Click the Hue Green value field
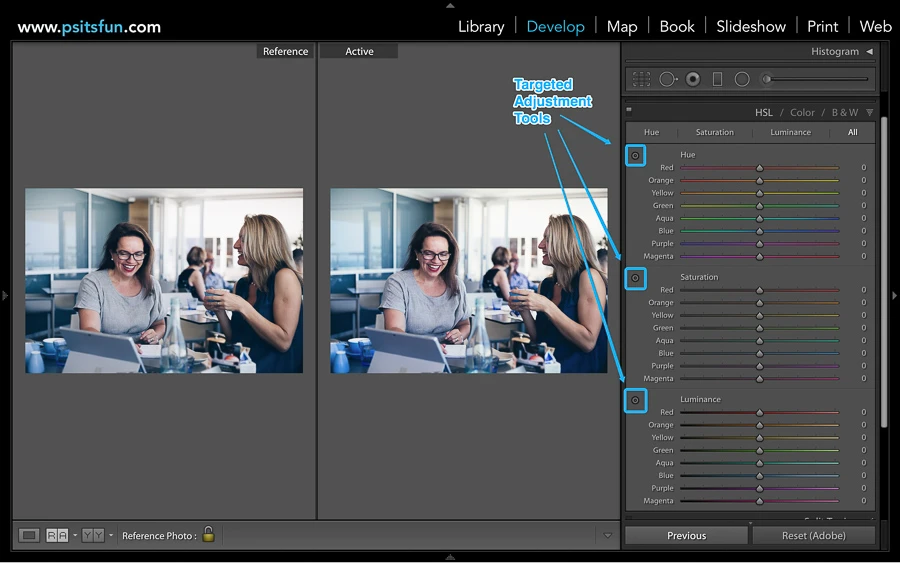This screenshot has width=900, height=563. coord(863,205)
